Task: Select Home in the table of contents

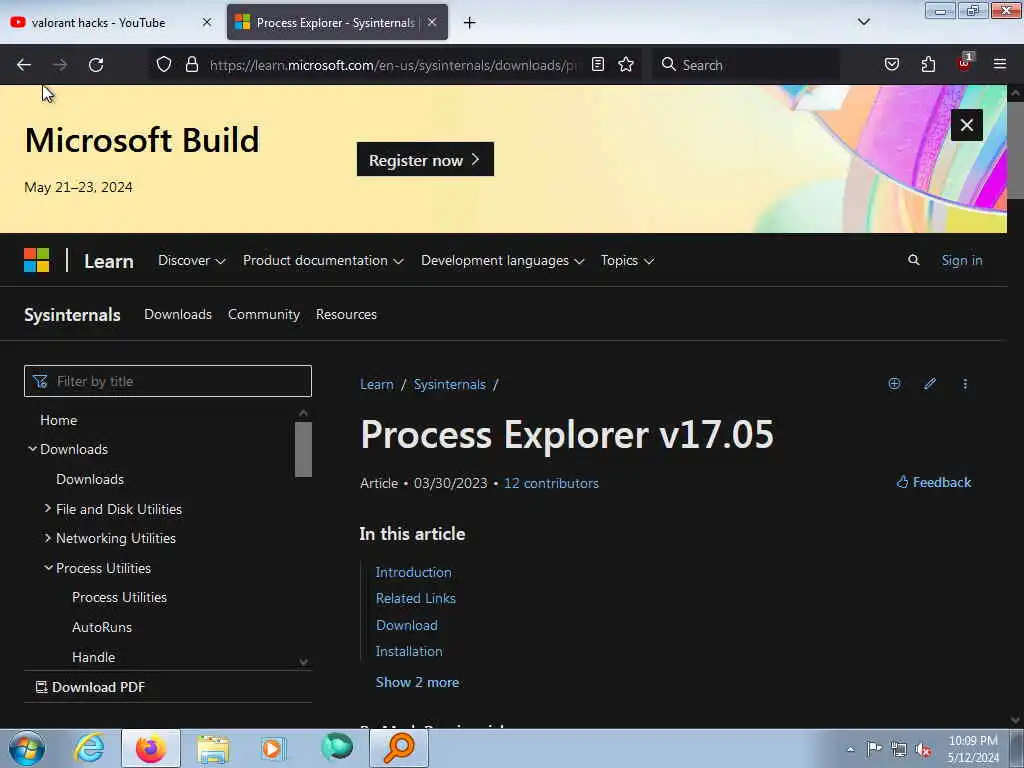Action: pos(59,420)
